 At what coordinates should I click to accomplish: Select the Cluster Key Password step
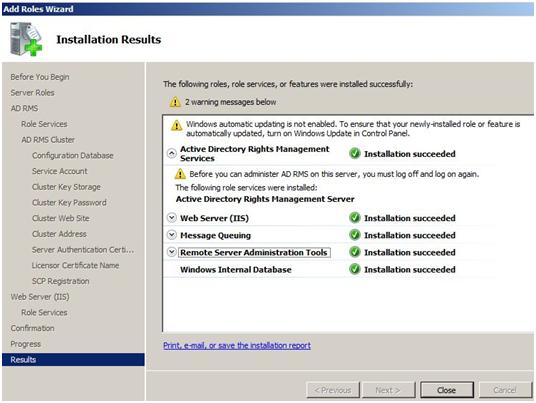click(x=69, y=203)
